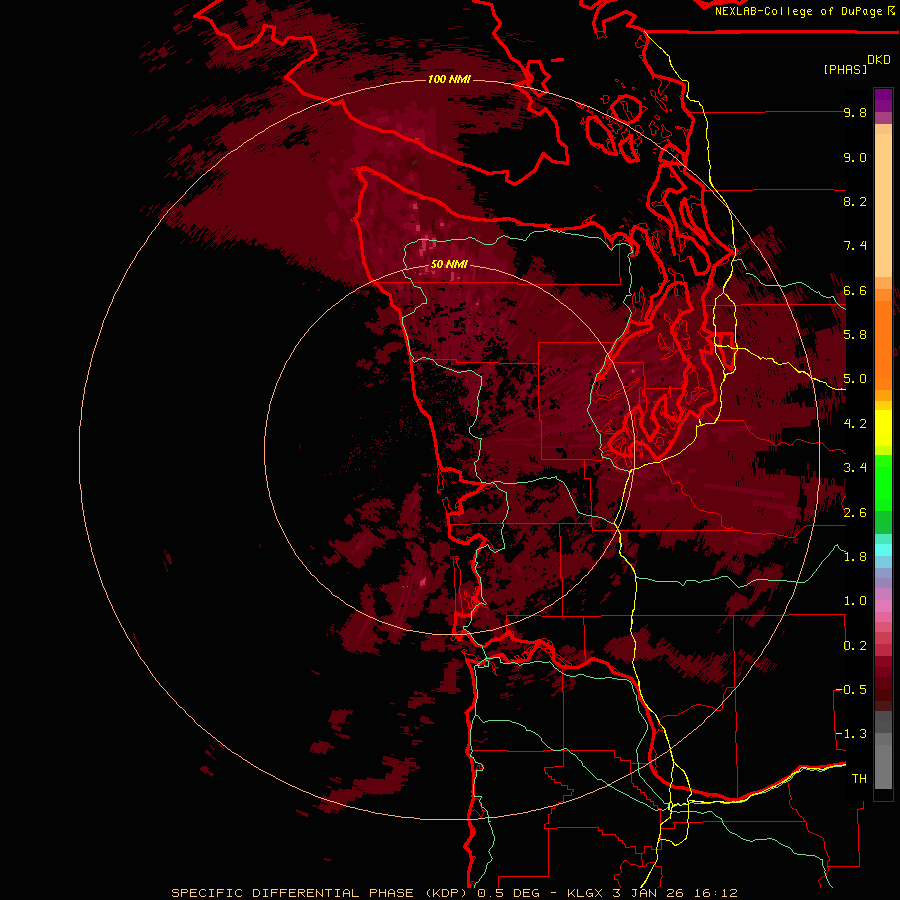This screenshot has height=900, width=900.
Task: Pick the peach band on the color bar
Action: [883, 201]
